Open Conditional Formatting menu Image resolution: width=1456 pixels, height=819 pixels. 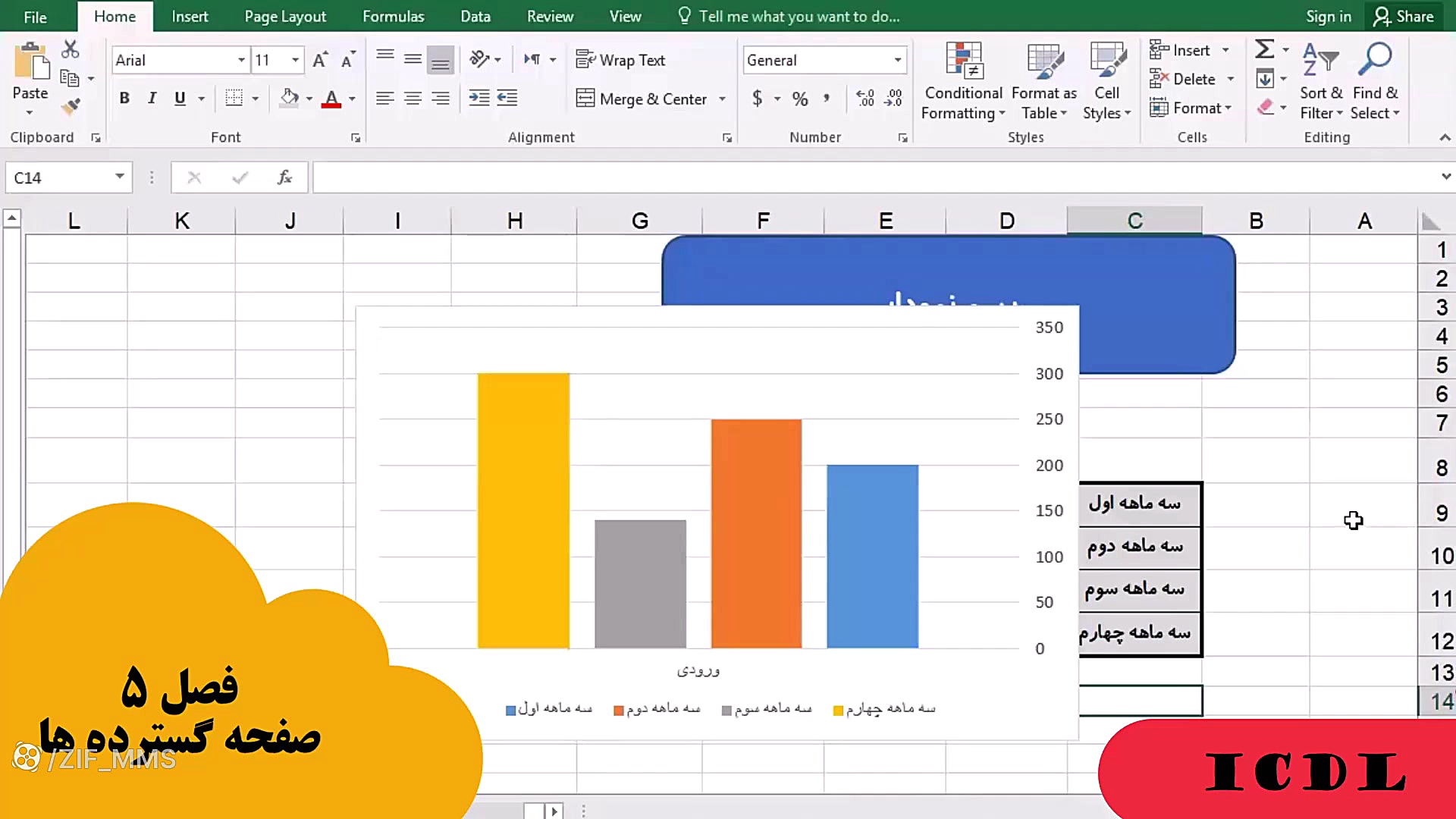pyautogui.click(x=964, y=82)
